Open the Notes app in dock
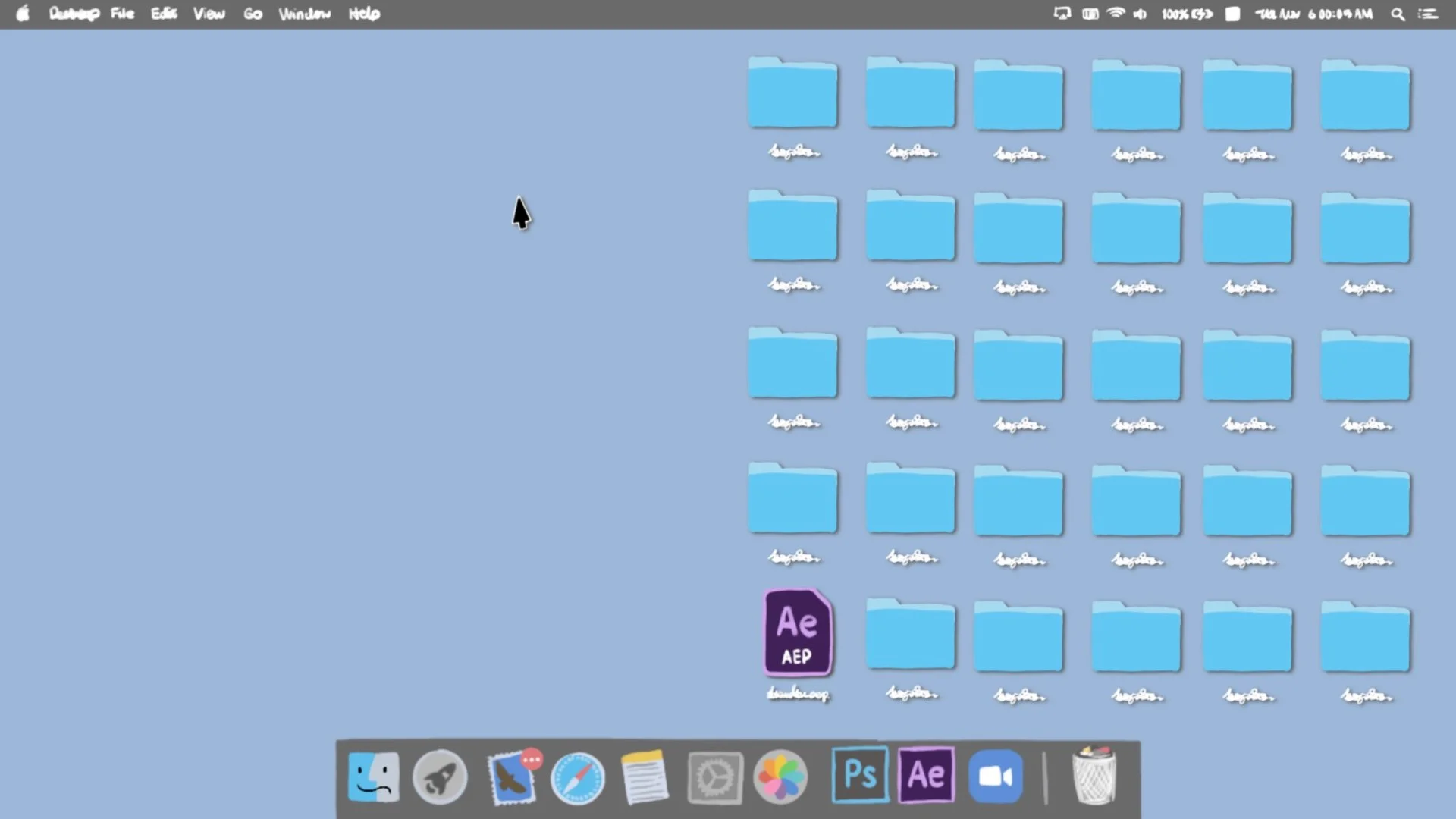The image size is (1456, 819). 645,777
